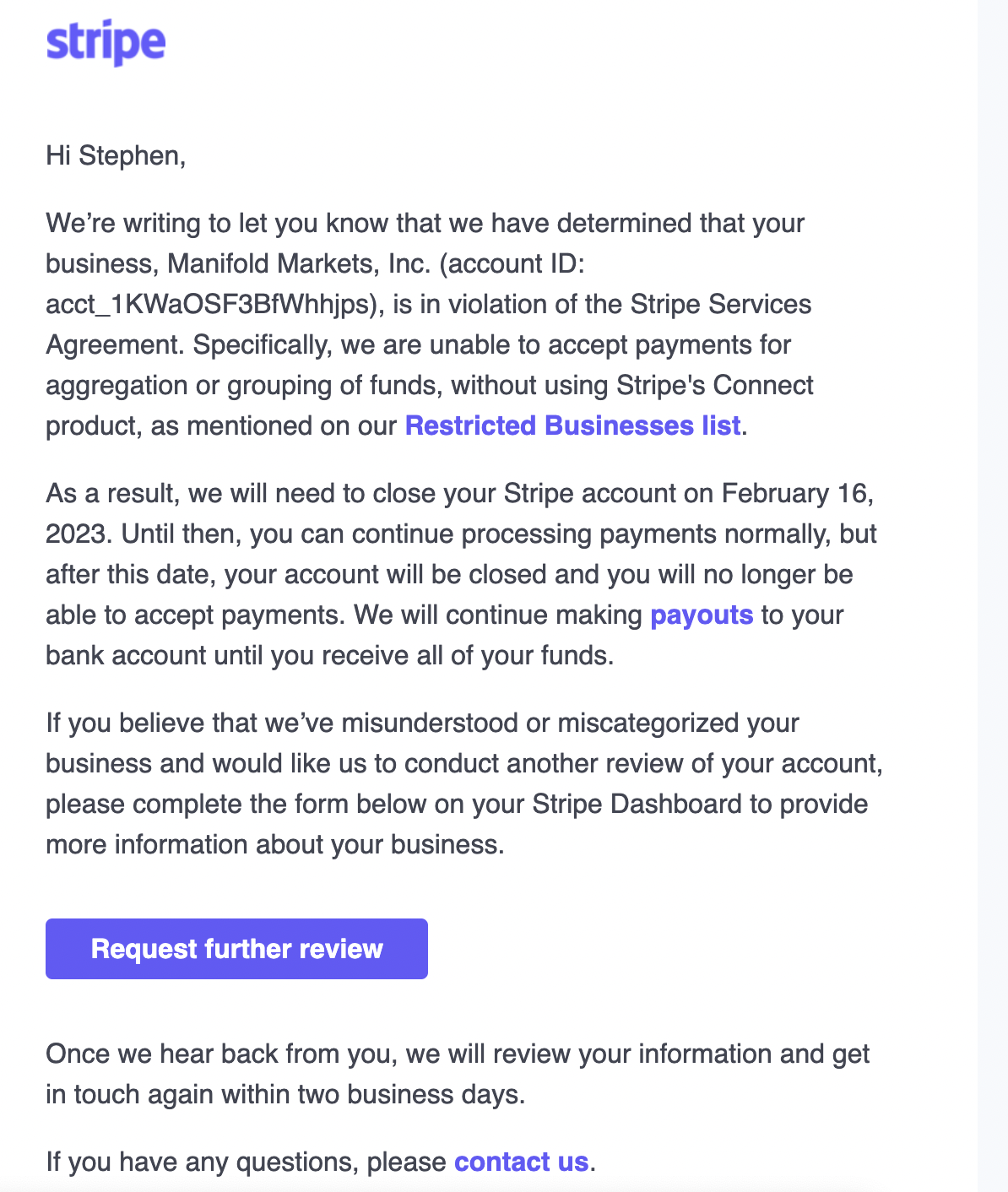This screenshot has width=1008, height=1192.
Task: Click the "We're writing to let you know" sentence
Action: 215,223
